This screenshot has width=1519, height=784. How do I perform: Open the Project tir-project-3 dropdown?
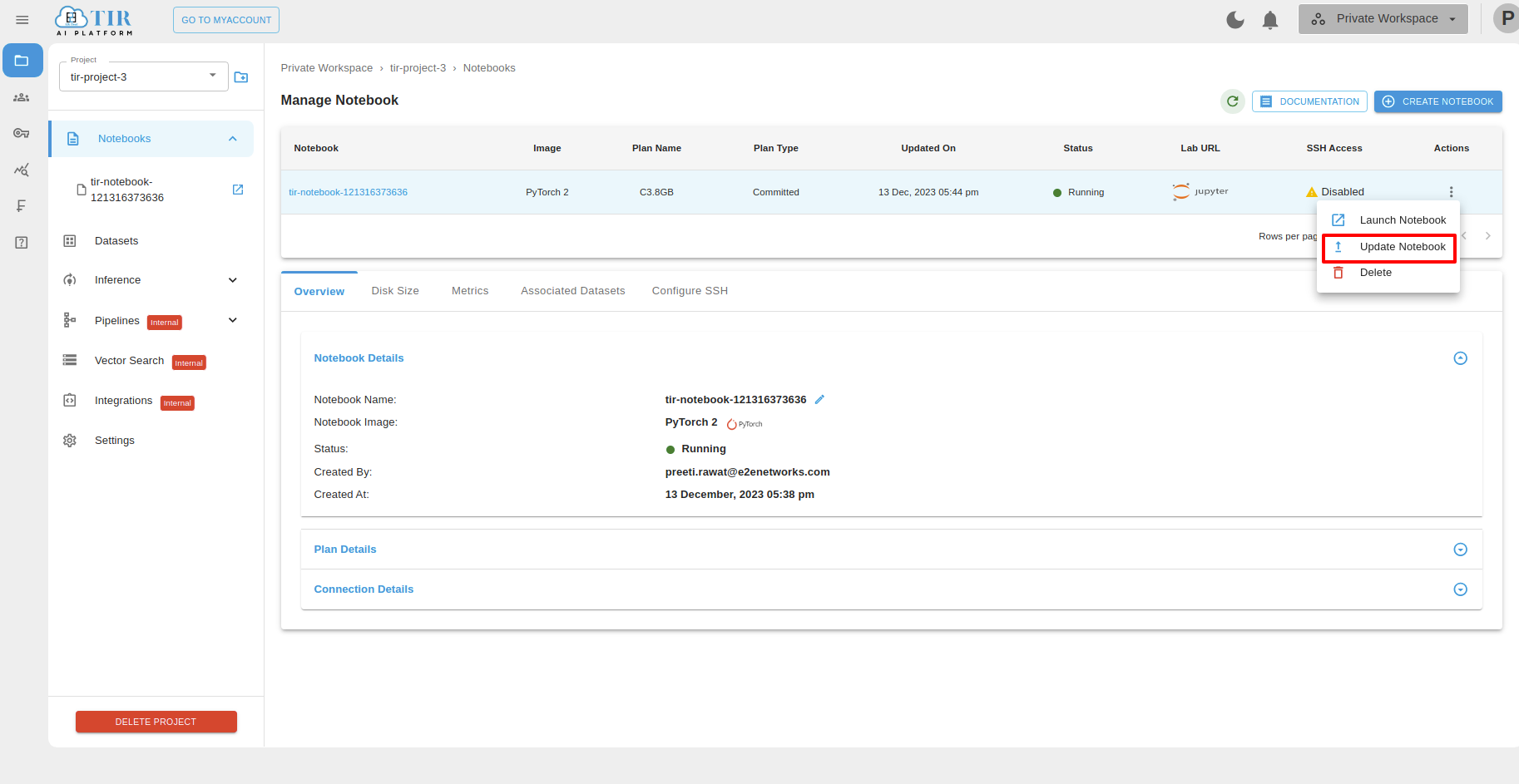tap(144, 76)
